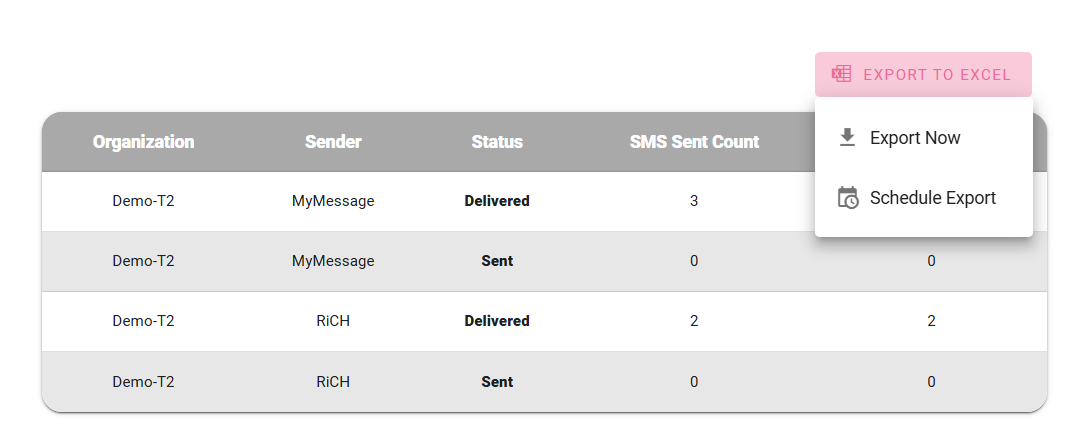This screenshot has width=1083, height=432.
Task: Click the Organization column header
Action: tap(144, 142)
